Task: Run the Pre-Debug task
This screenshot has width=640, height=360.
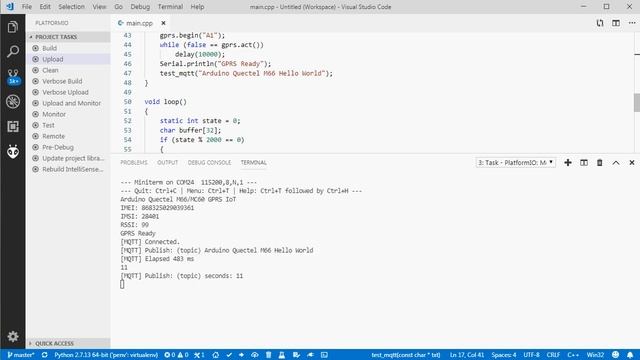Action: [69, 147]
